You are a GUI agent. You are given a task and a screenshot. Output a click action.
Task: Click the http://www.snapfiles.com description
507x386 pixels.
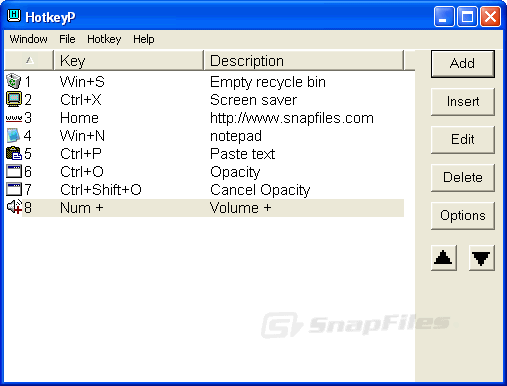(292, 118)
